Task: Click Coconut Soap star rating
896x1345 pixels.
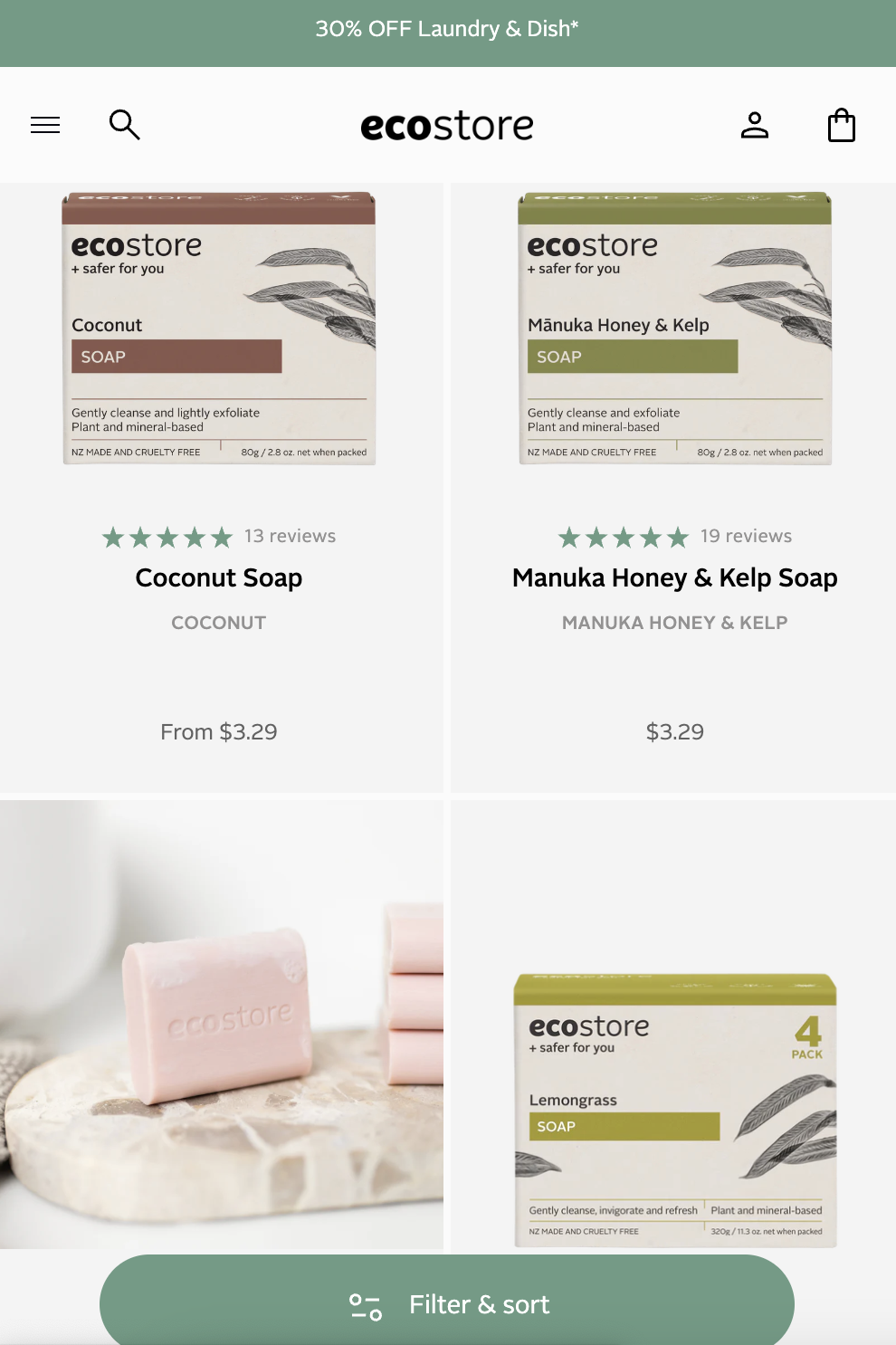Action: [167, 538]
